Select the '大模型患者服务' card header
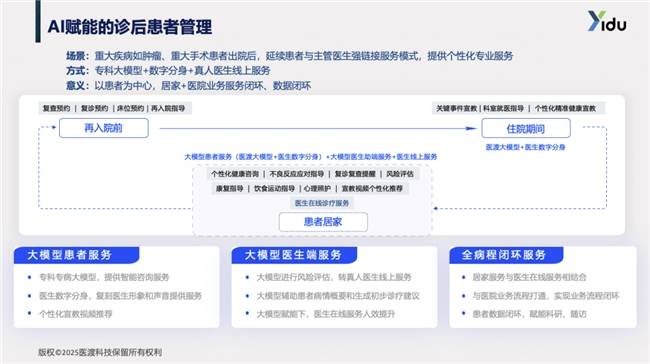Image resolution: width=650 pixels, height=364 pixels. click(77, 255)
